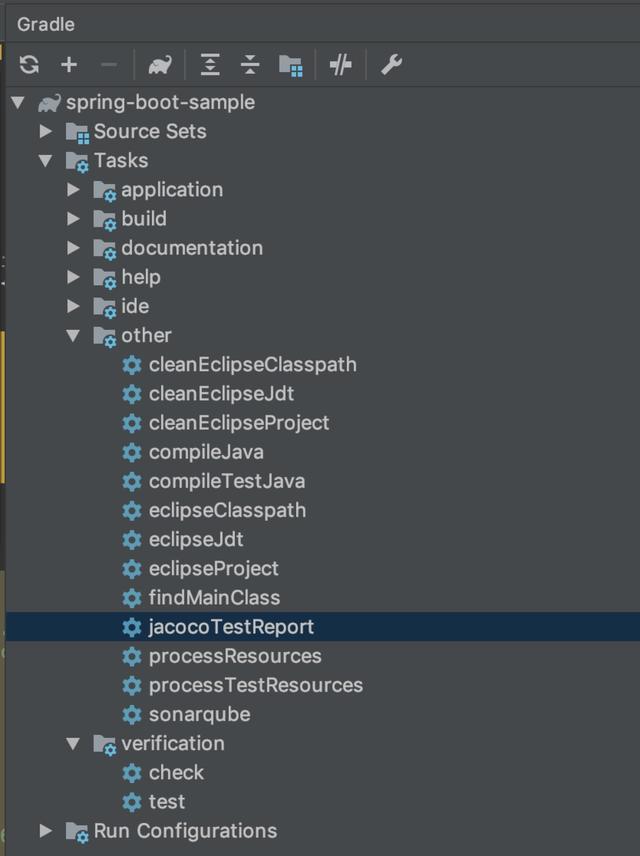Click the elephant Execute Gradle Task icon
Viewport: 640px width, 856px height.
tap(159, 65)
